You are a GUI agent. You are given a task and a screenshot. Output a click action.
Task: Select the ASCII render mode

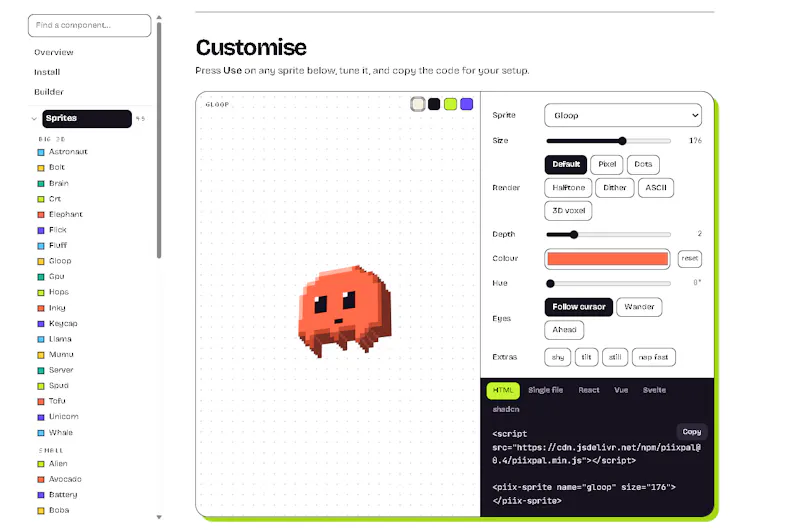656,188
